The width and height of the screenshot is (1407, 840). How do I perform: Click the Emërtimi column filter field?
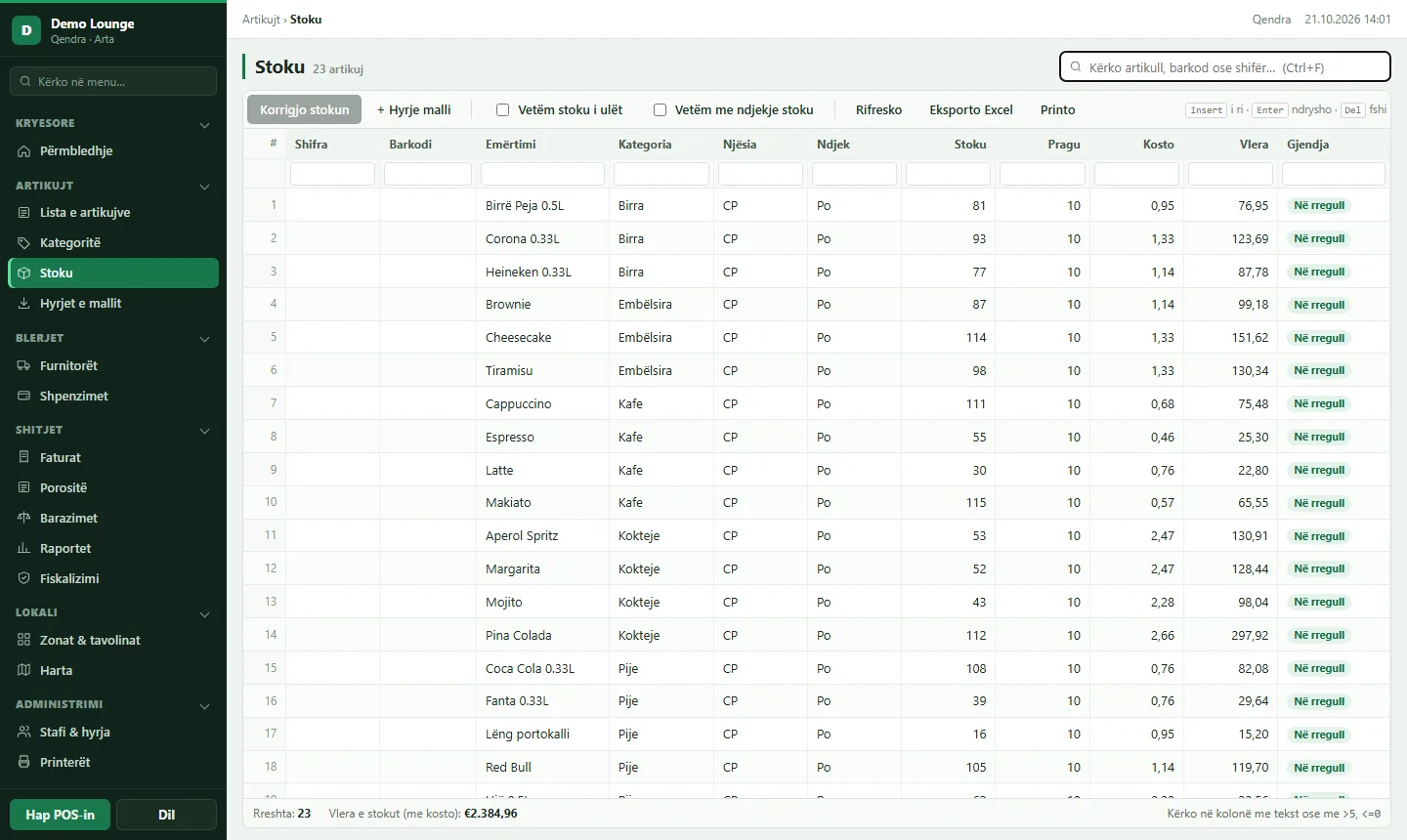[x=542, y=174]
